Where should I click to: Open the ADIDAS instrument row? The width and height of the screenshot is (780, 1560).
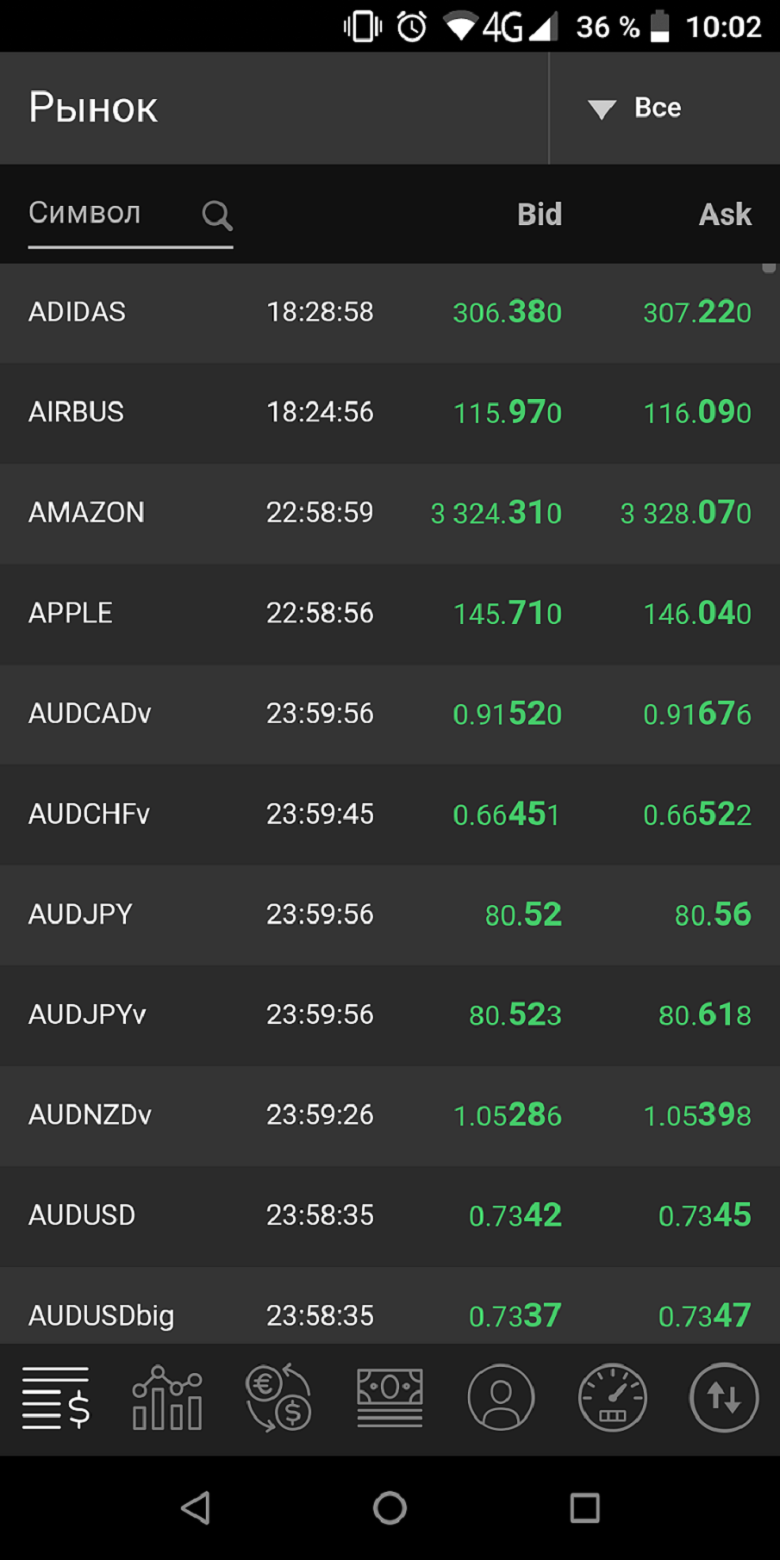pos(390,313)
